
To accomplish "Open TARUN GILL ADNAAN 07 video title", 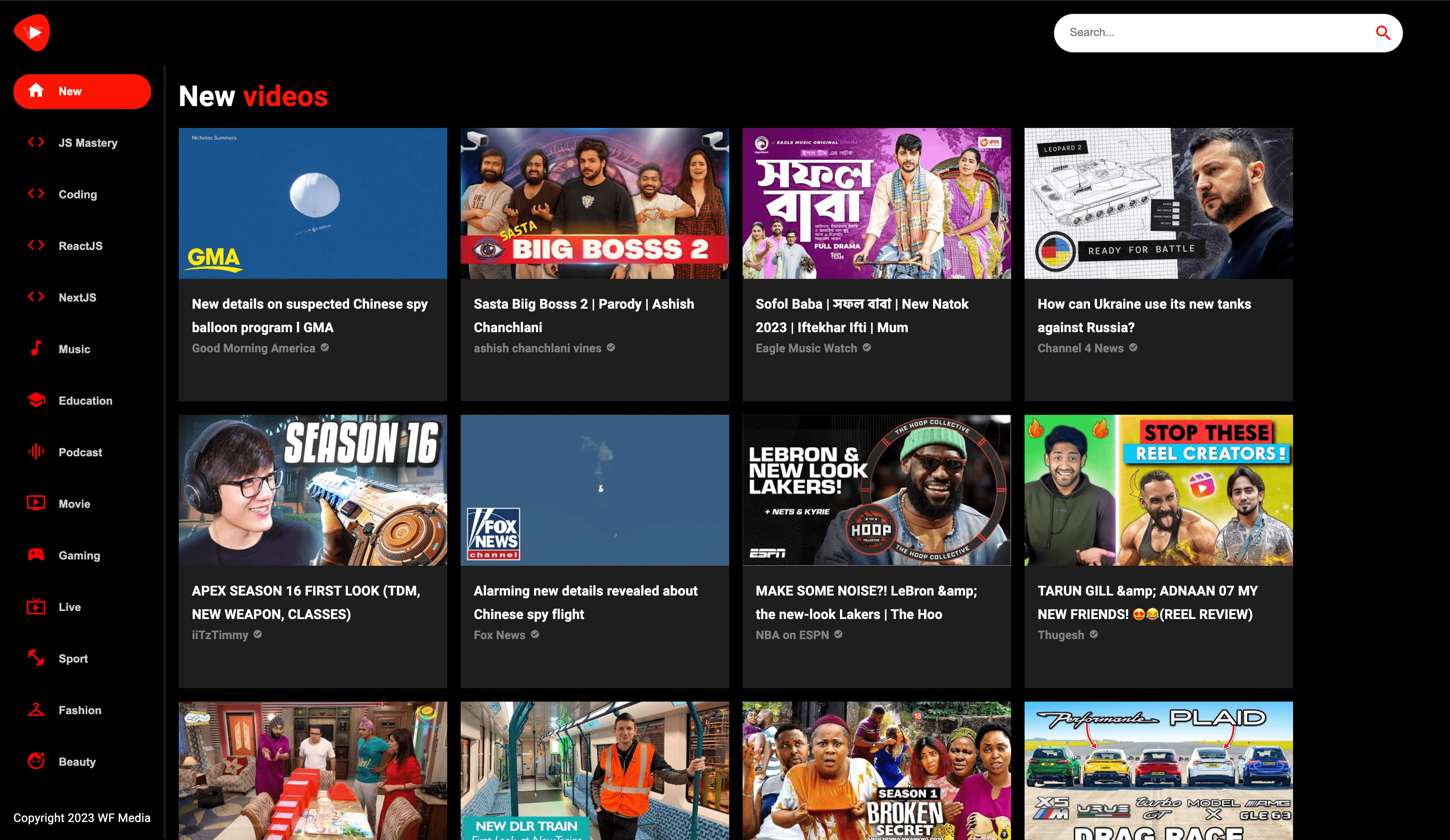I will click(x=1147, y=603).
